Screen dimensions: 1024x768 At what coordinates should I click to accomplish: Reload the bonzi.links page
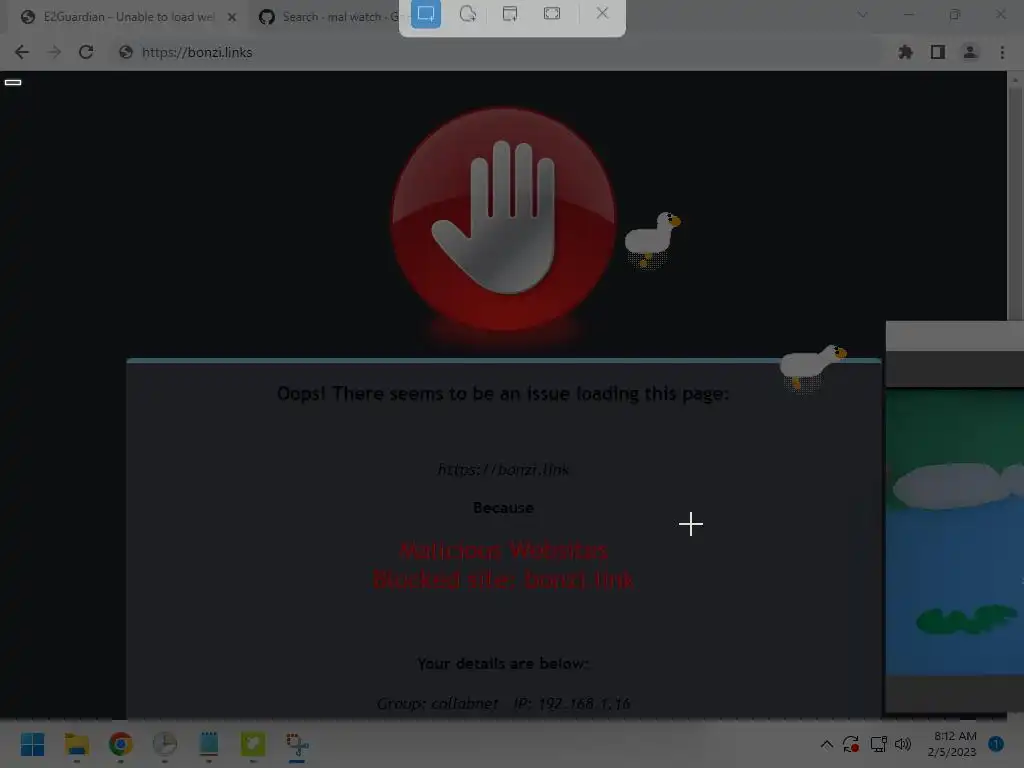(x=86, y=52)
